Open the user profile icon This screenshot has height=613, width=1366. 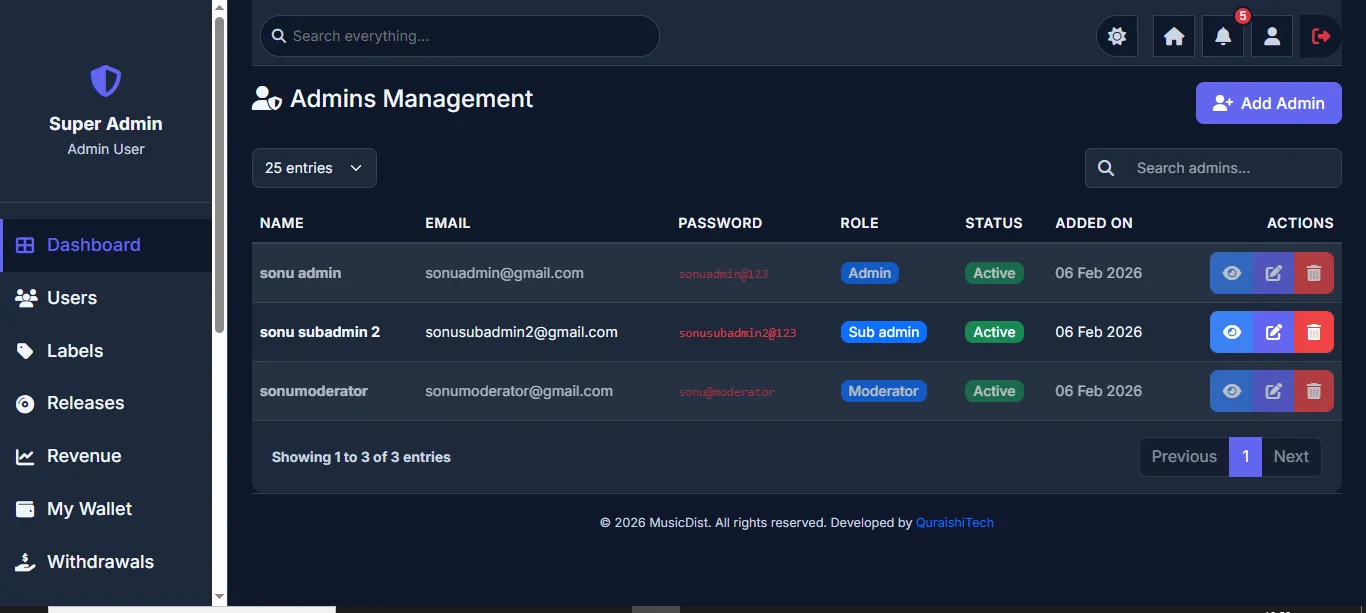pyautogui.click(x=1272, y=36)
